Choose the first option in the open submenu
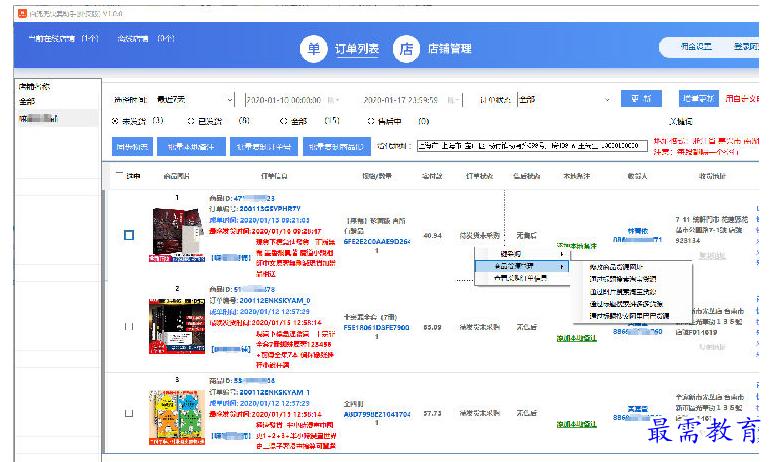This screenshot has height=462, width=769. click(616, 267)
